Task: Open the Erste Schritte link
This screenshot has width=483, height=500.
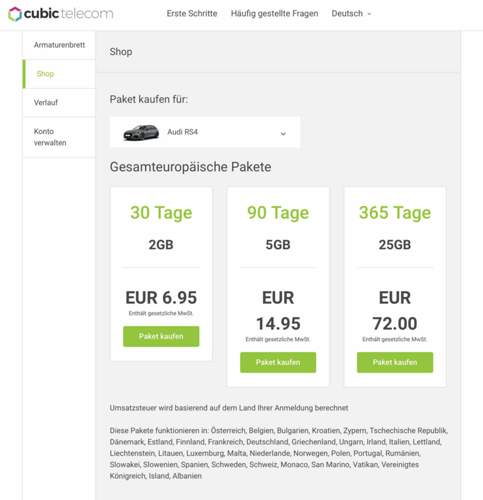Action: pos(192,14)
